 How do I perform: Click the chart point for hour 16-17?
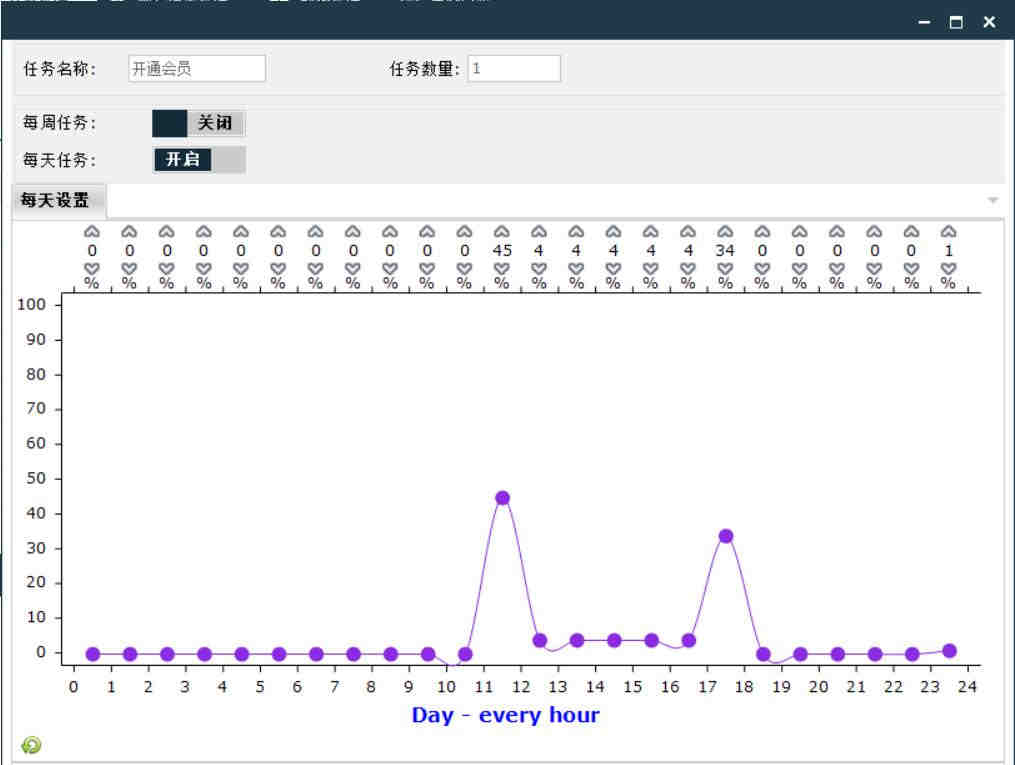(689, 641)
